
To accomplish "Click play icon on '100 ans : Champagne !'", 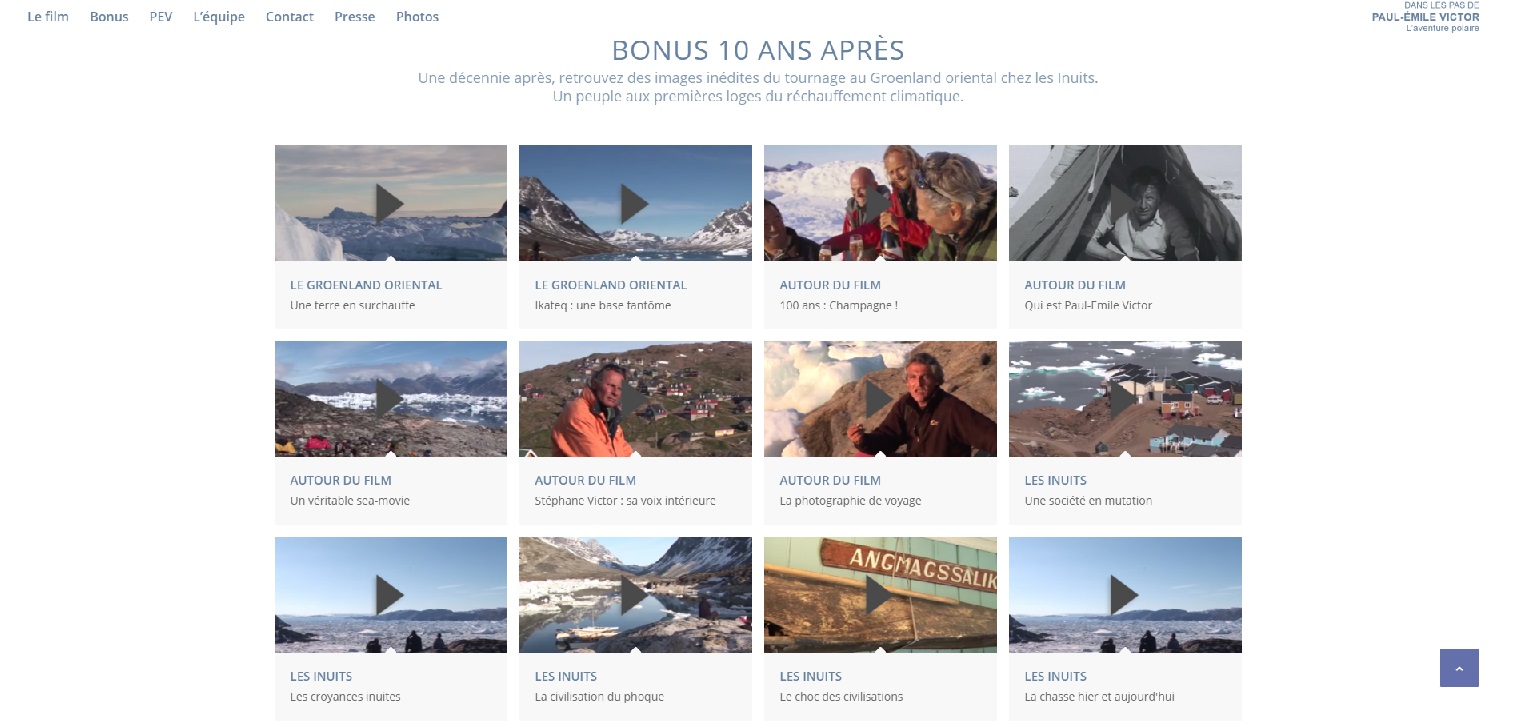I will [x=880, y=204].
